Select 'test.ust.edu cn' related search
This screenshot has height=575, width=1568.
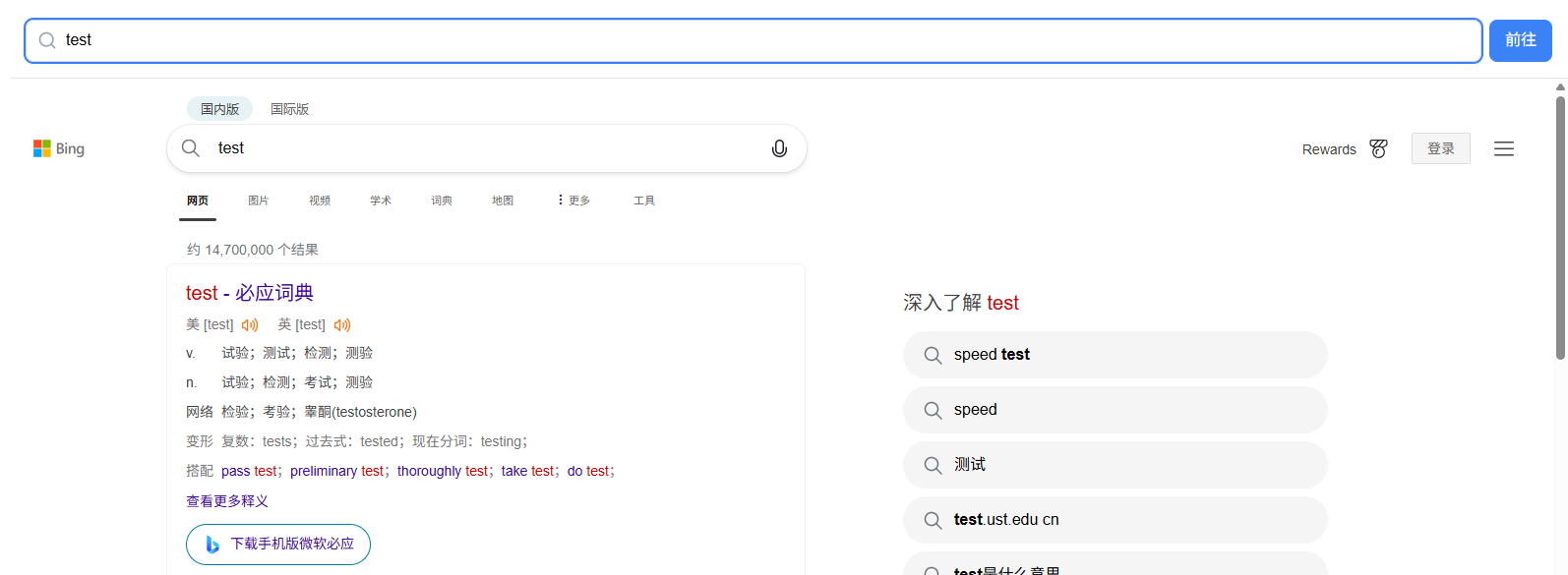coord(1115,520)
